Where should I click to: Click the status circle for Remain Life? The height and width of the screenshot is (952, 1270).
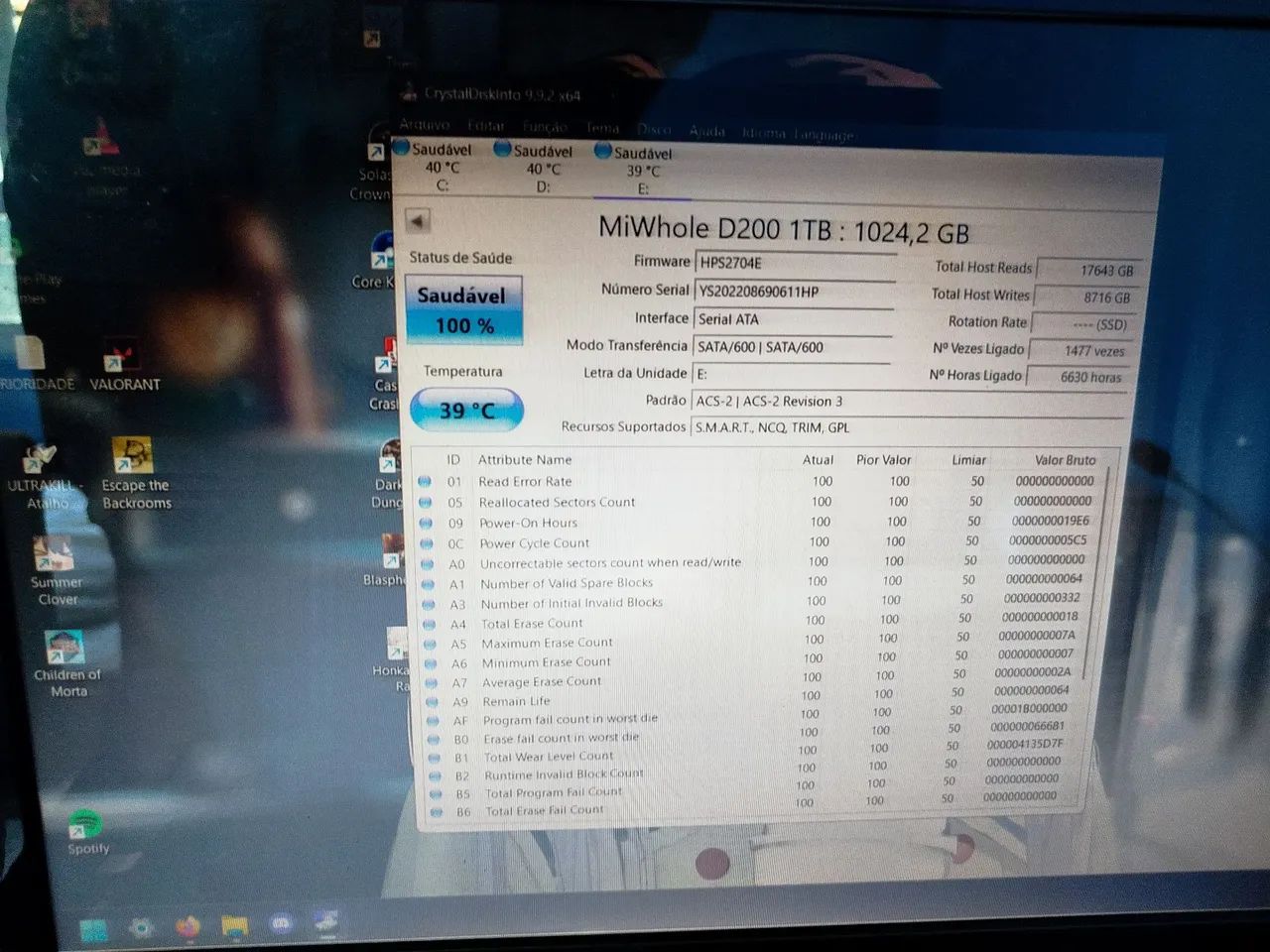tap(432, 701)
